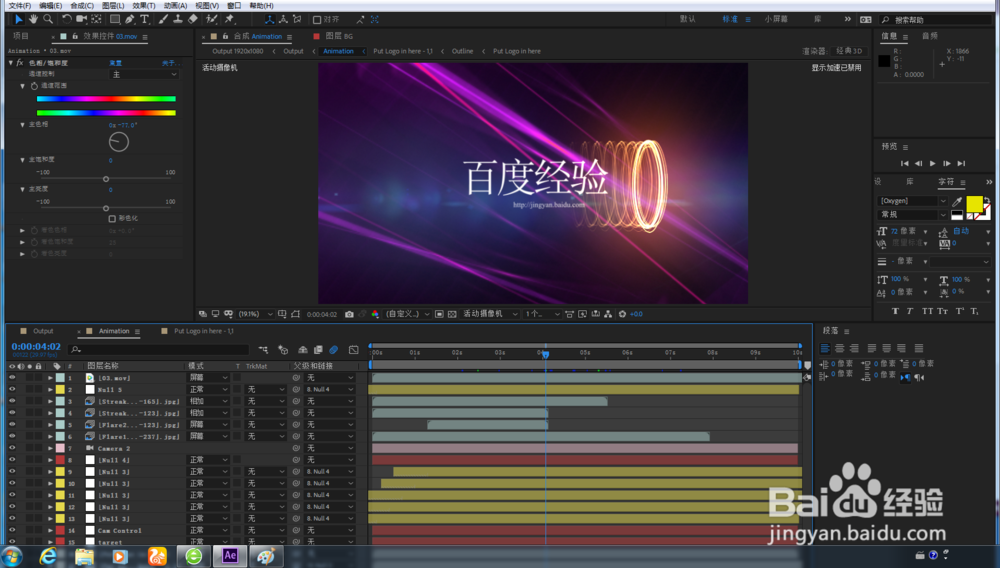
Task: Click the After Effects icon in taskbar
Action: pyautogui.click(x=230, y=555)
